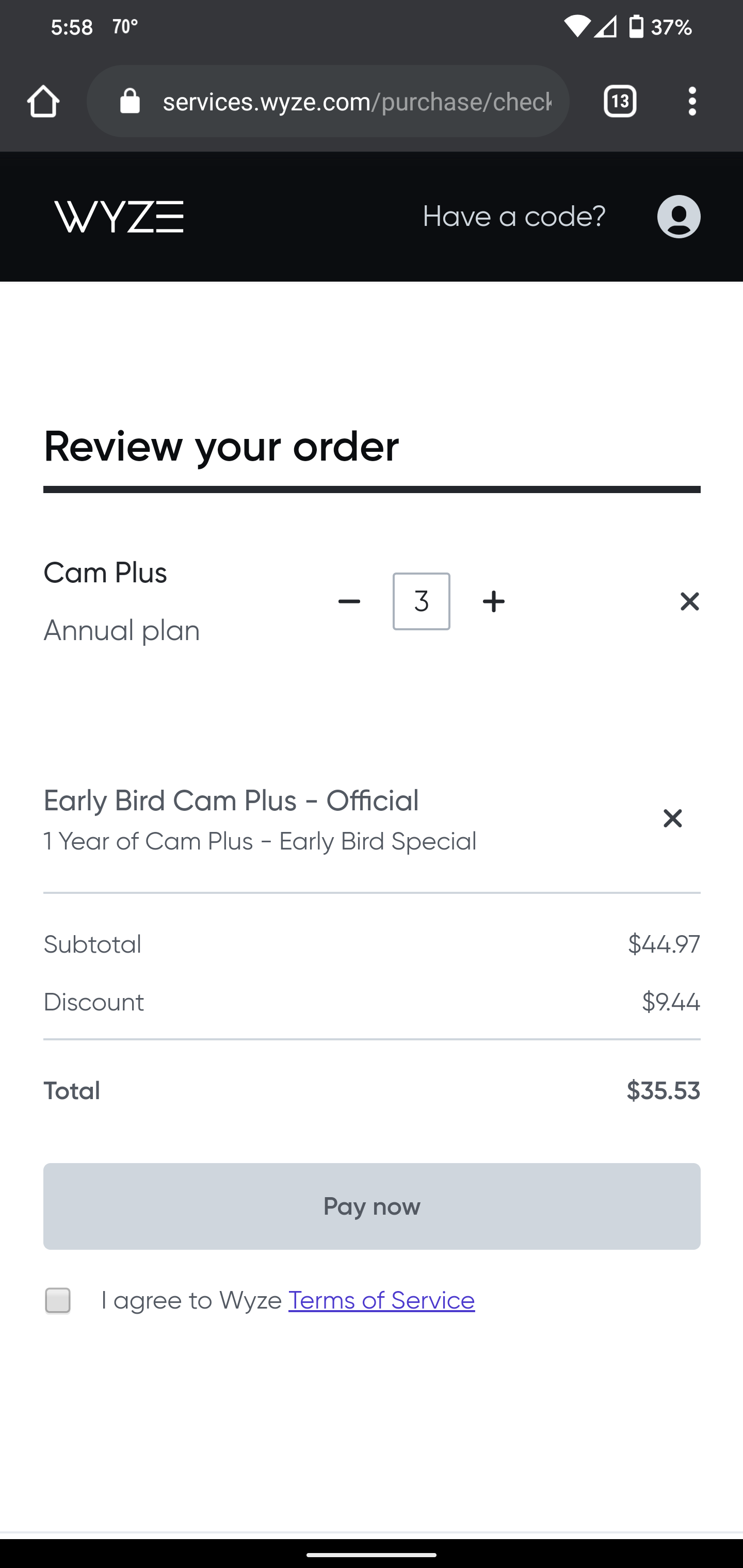This screenshot has width=743, height=1568.
Task: Tap the Total price $35.53
Action: click(663, 1091)
